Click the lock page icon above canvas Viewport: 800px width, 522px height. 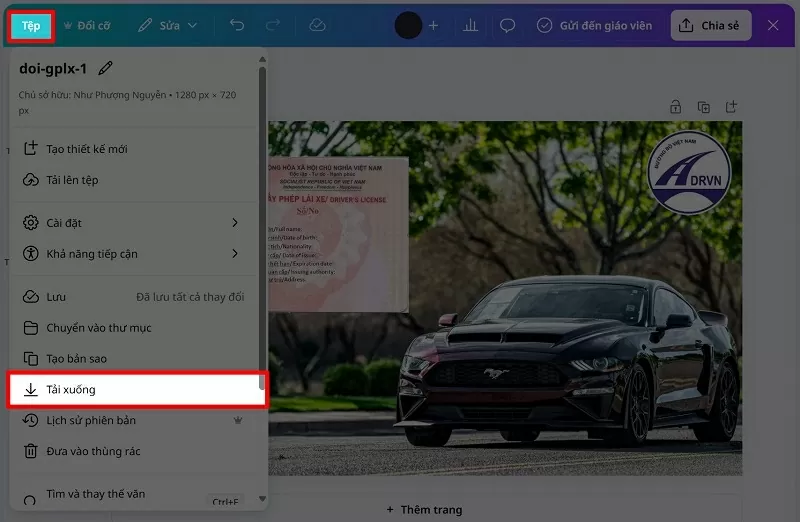point(676,107)
